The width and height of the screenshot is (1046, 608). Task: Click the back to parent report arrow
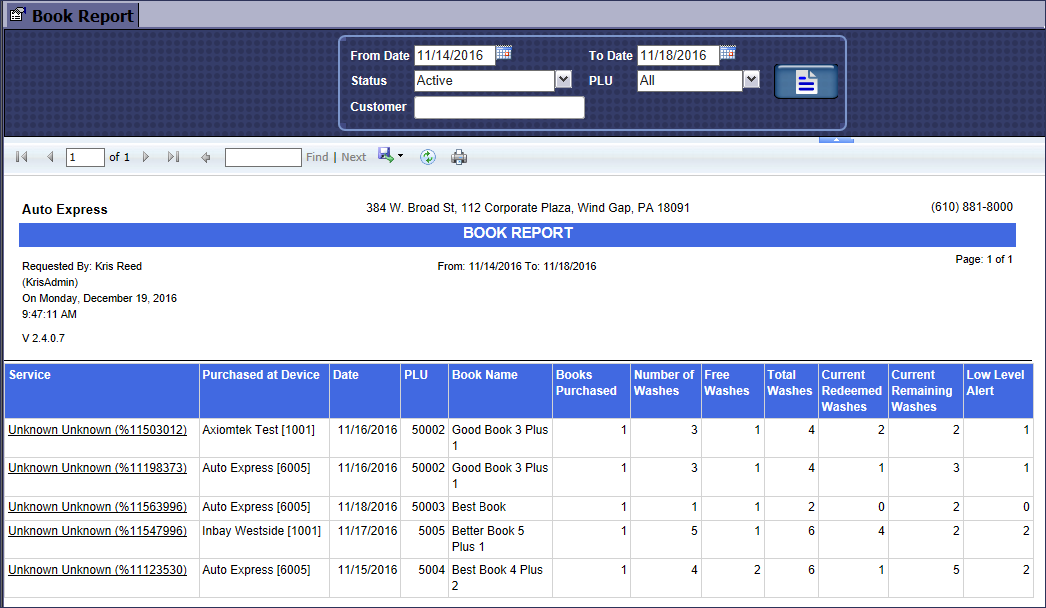[206, 157]
